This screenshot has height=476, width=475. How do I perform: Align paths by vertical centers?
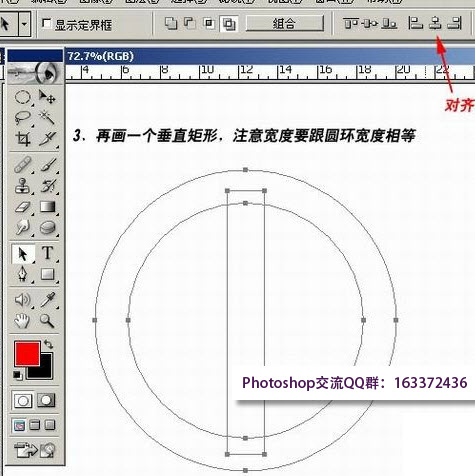click(x=370, y=24)
